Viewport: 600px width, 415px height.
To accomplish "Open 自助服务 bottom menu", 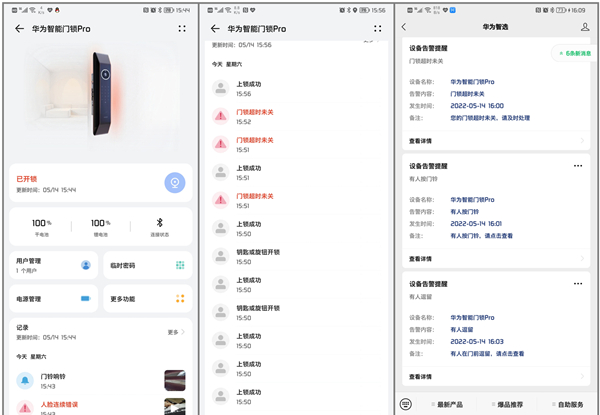I will click(x=567, y=404).
